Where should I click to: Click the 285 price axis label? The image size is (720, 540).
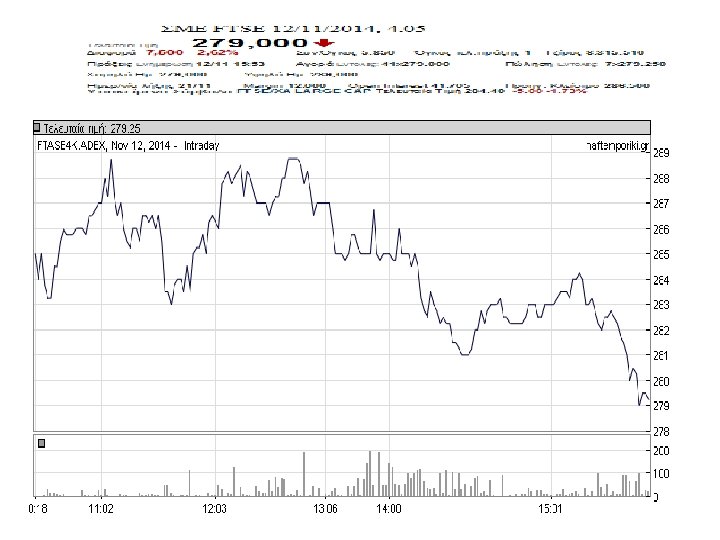661,254
